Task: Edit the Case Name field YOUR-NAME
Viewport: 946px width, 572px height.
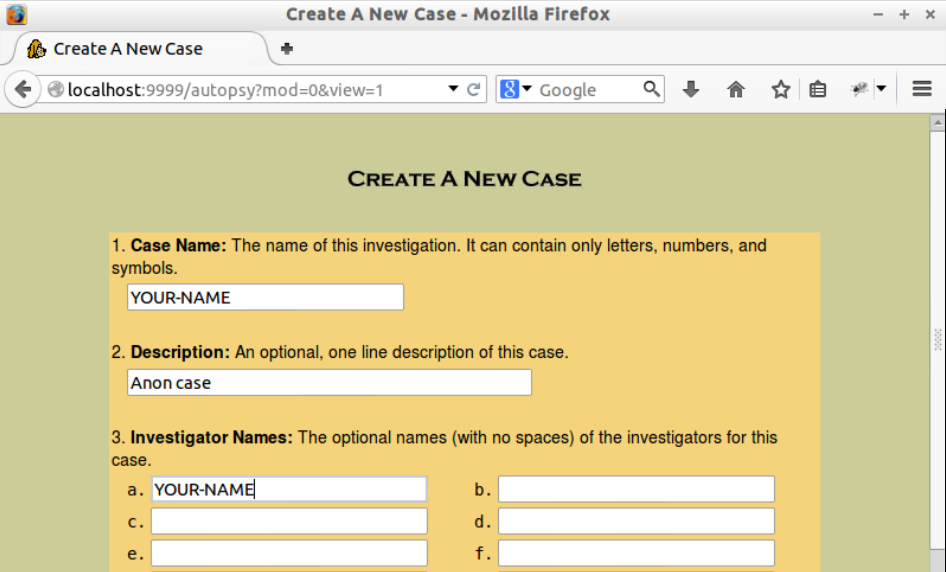Action: (265, 297)
